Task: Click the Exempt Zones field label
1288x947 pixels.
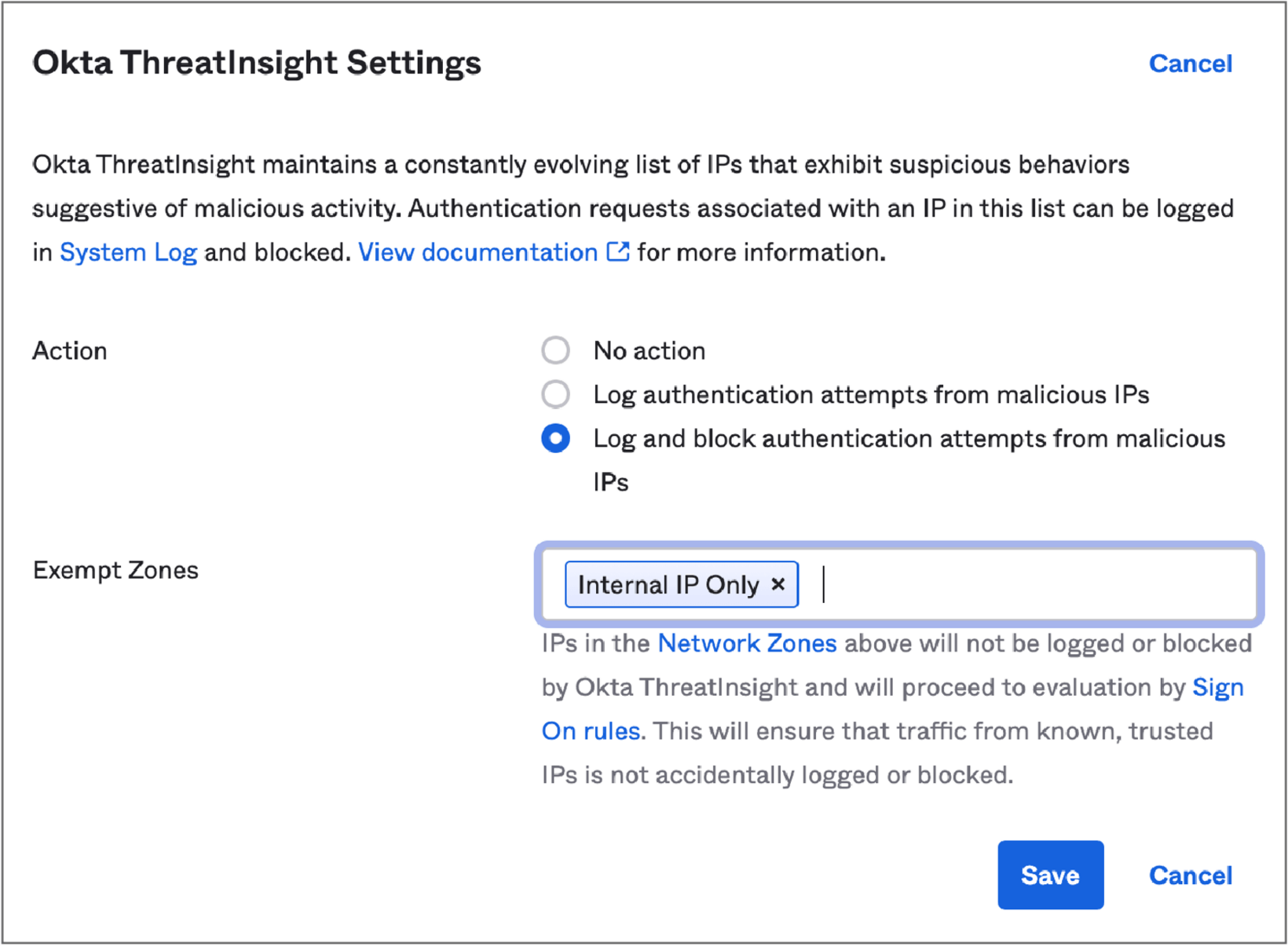Action: point(115,570)
